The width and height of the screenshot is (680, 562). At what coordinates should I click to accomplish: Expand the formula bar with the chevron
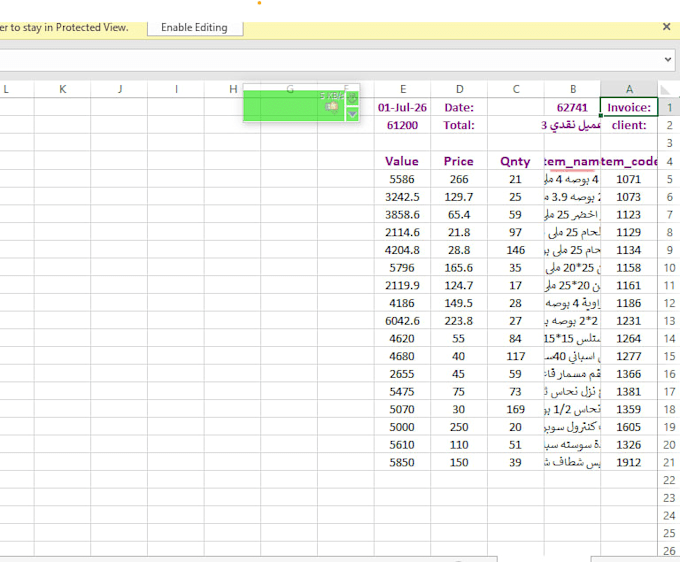tap(668, 59)
